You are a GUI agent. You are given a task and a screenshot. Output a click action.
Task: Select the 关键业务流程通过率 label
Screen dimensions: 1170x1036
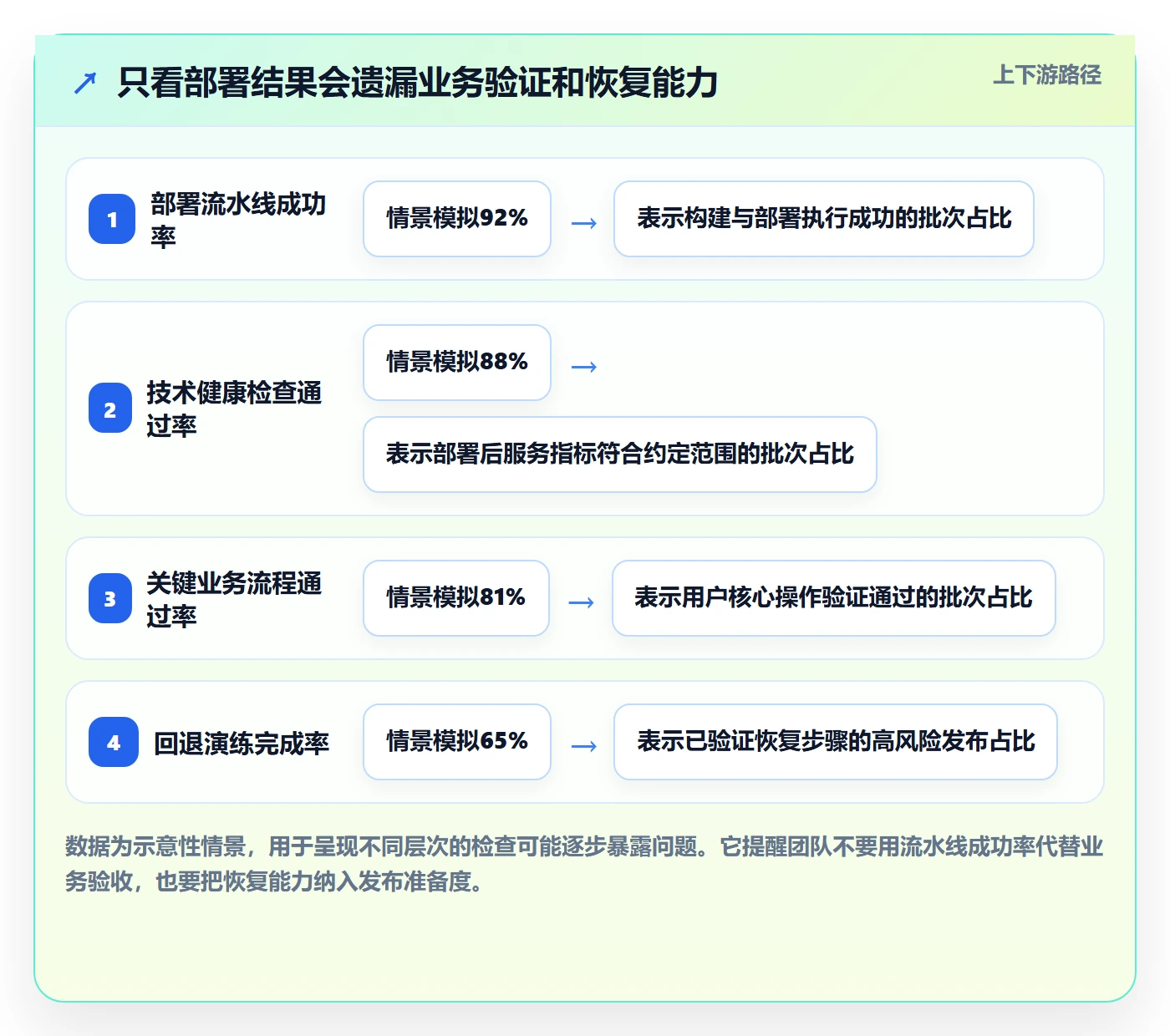click(235, 598)
